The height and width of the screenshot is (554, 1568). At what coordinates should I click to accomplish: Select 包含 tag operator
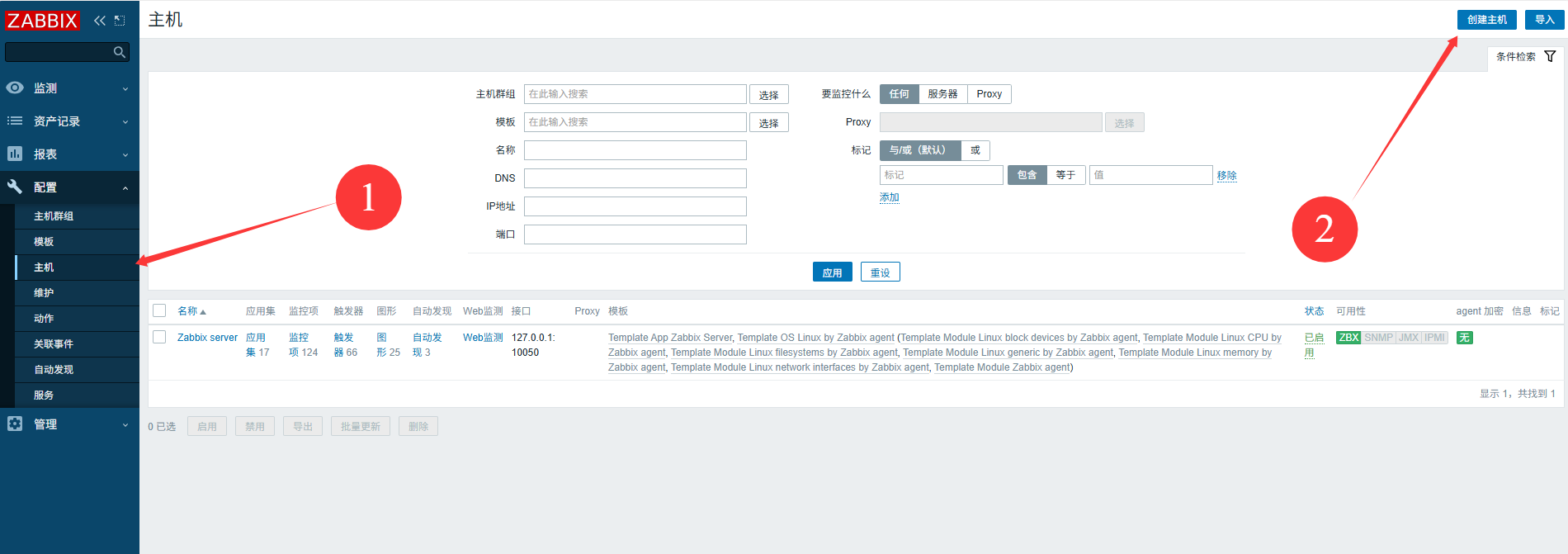coord(1027,175)
